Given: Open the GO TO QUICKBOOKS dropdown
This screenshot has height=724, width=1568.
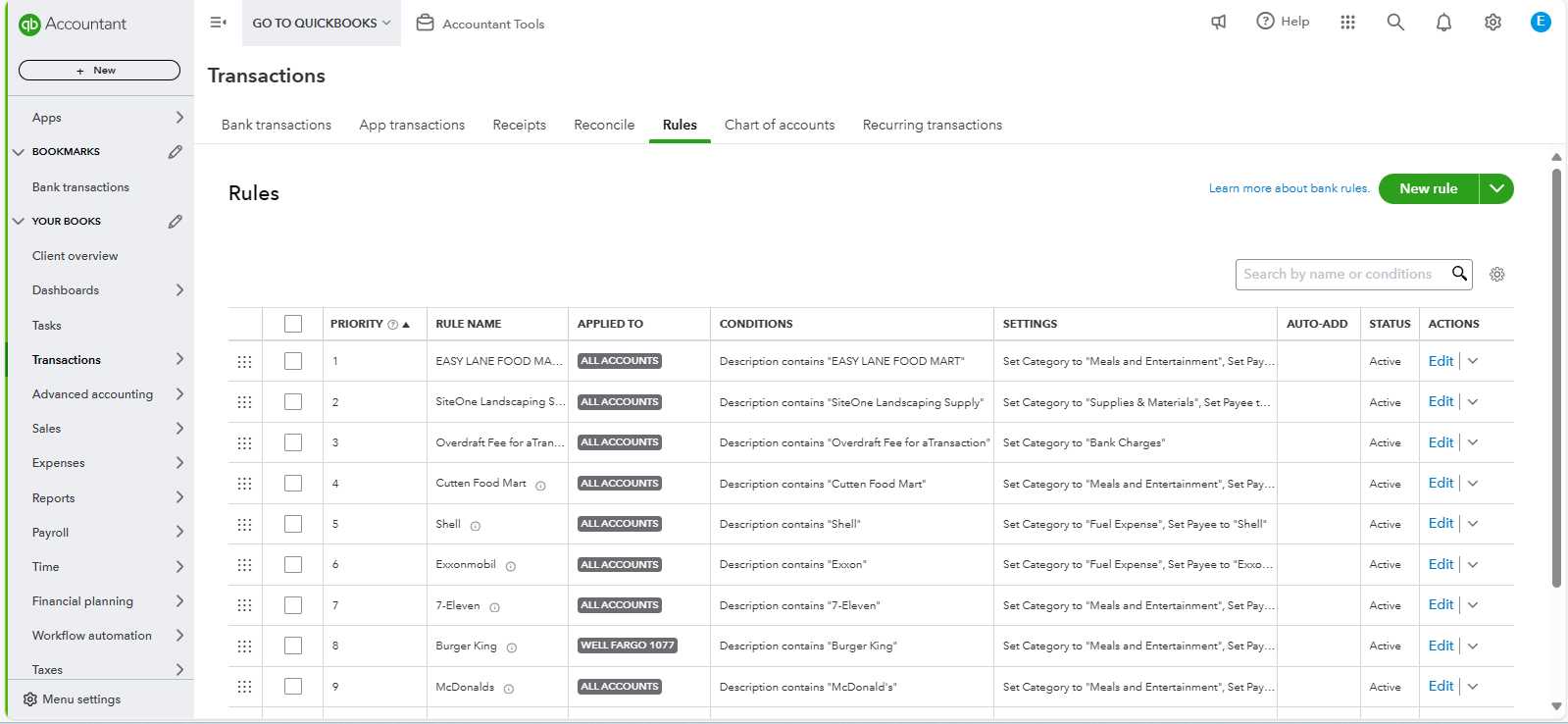Looking at the screenshot, I should coord(322,23).
